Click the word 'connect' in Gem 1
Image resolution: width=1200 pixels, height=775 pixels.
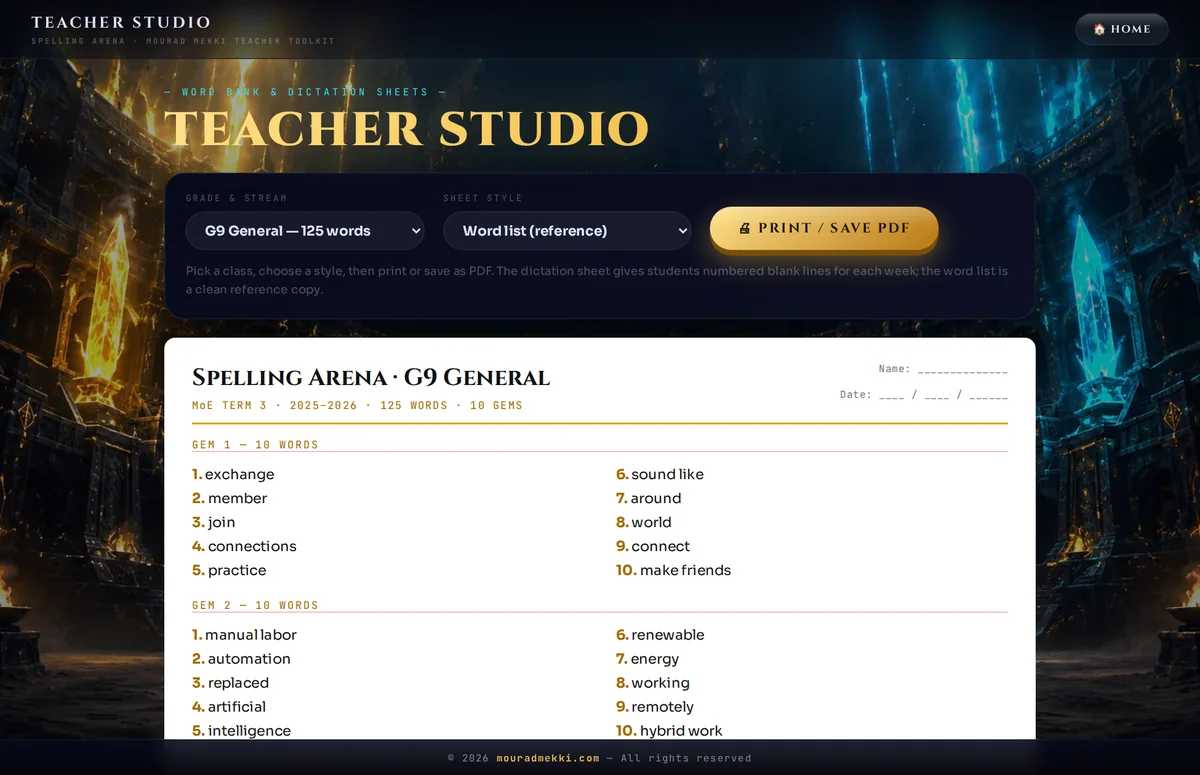tap(660, 546)
